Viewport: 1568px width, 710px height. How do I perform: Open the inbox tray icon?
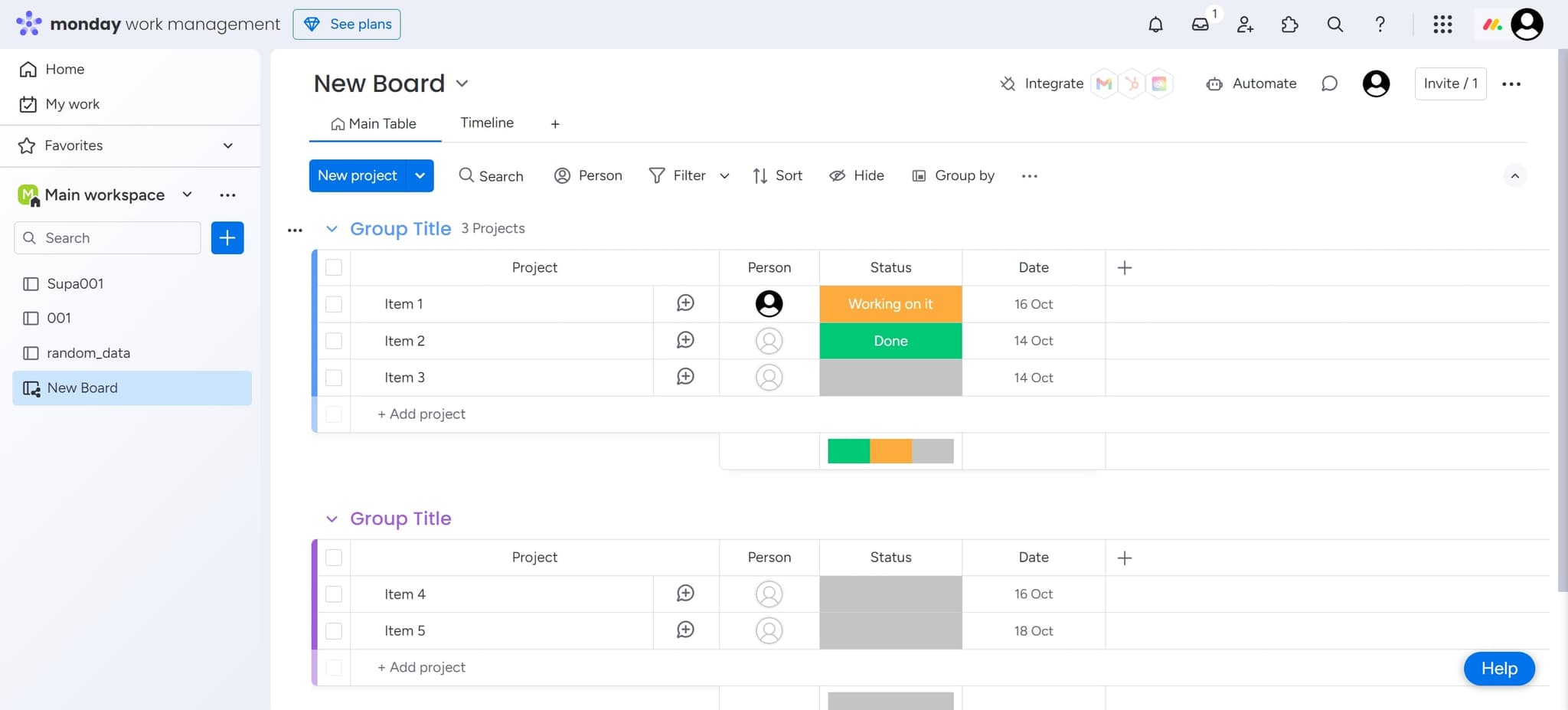(x=1200, y=25)
